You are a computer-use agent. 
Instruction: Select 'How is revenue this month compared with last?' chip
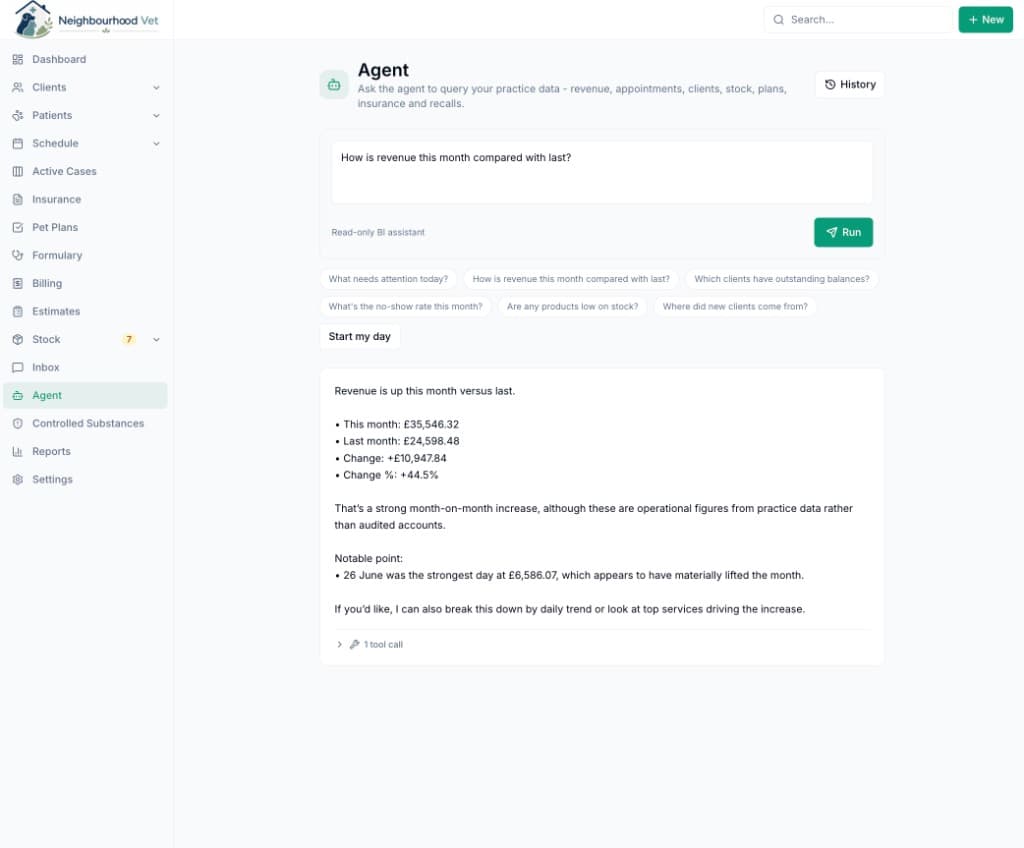[x=571, y=279]
